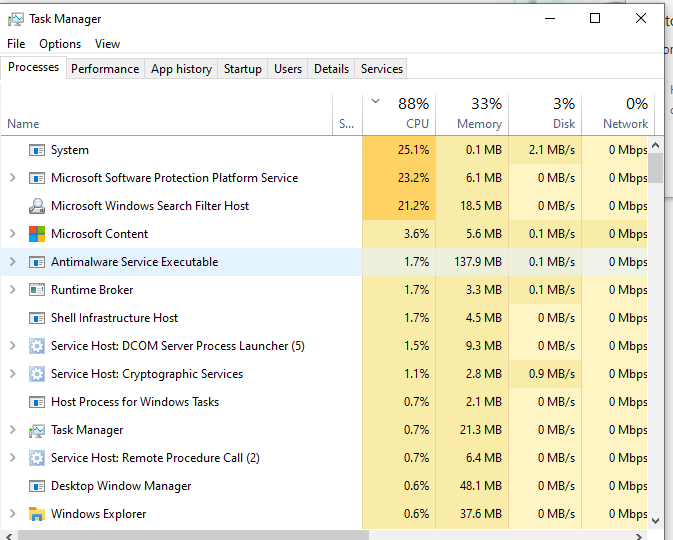Click the Windows Explorer folder icon

coord(37,514)
